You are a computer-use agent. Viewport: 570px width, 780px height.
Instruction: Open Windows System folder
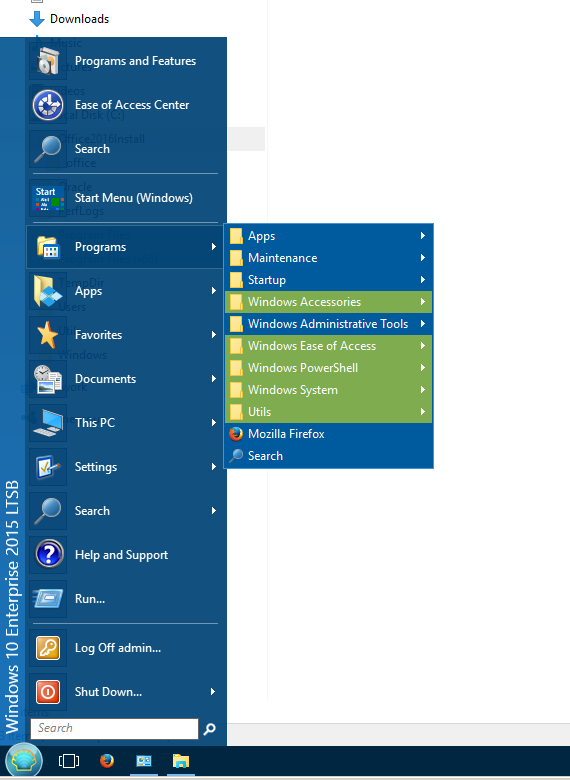point(329,390)
